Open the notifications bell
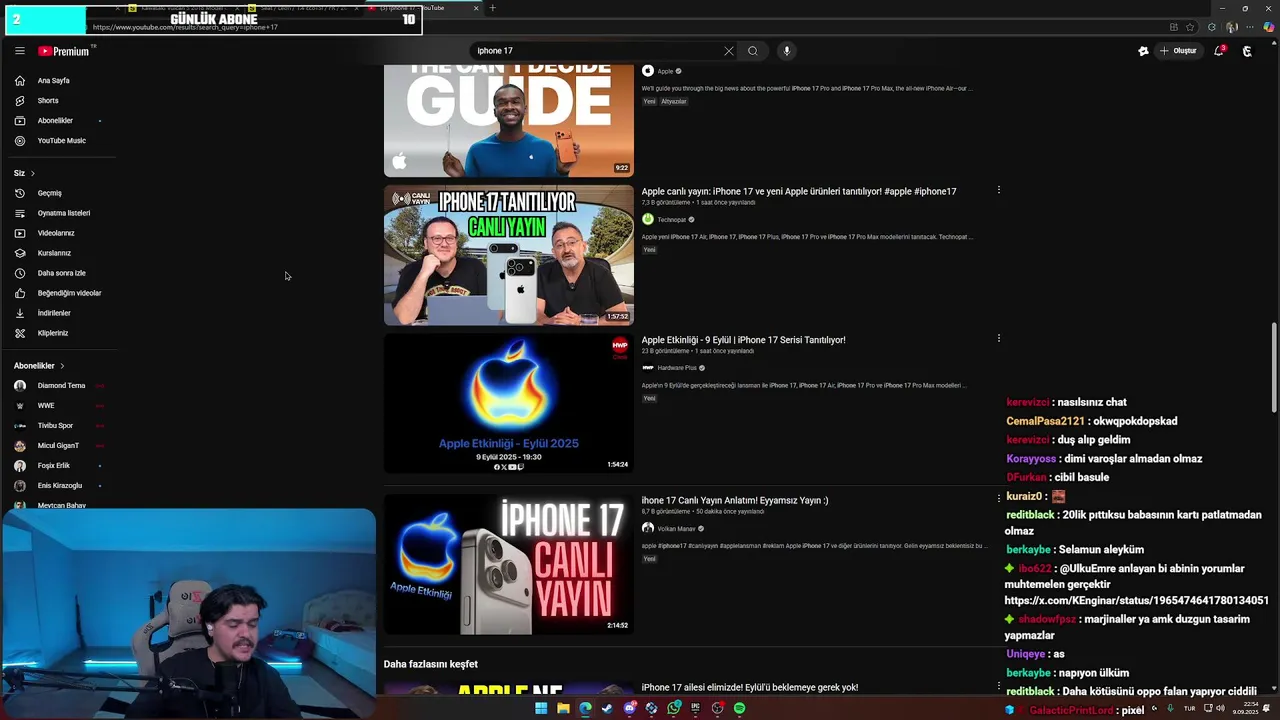Image resolution: width=1280 pixels, height=720 pixels. point(1219,51)
